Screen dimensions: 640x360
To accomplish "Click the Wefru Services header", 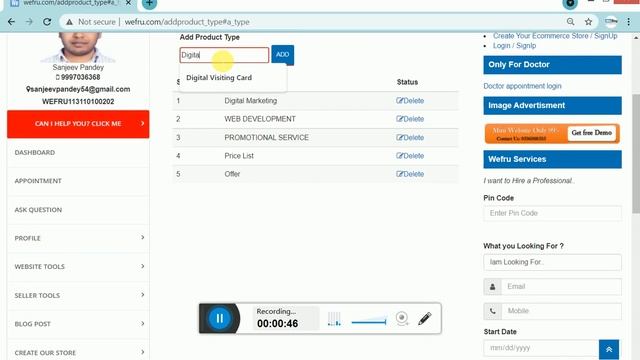I will (553, 159).
